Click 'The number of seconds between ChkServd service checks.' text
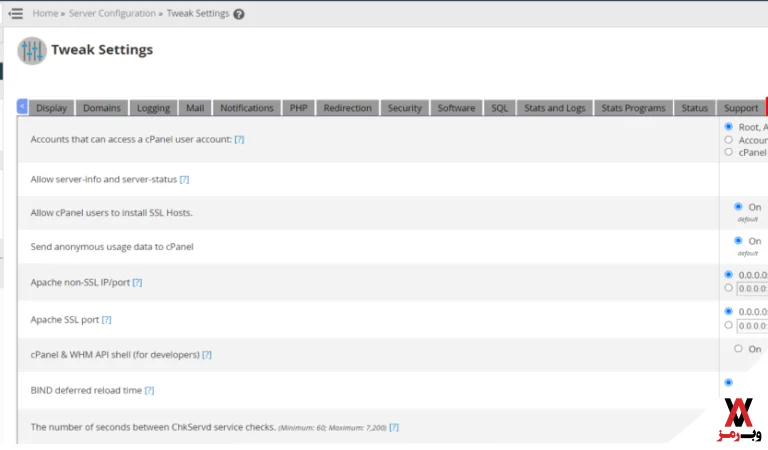Screen dimensions: 768x450 153,427
